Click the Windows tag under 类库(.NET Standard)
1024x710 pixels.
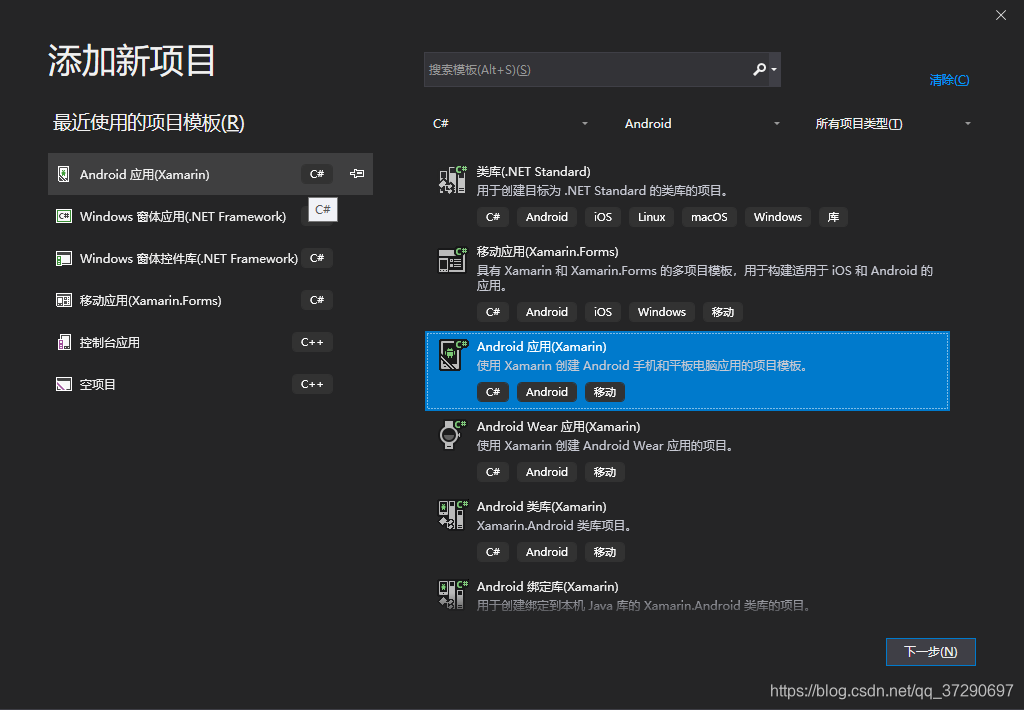778,217
